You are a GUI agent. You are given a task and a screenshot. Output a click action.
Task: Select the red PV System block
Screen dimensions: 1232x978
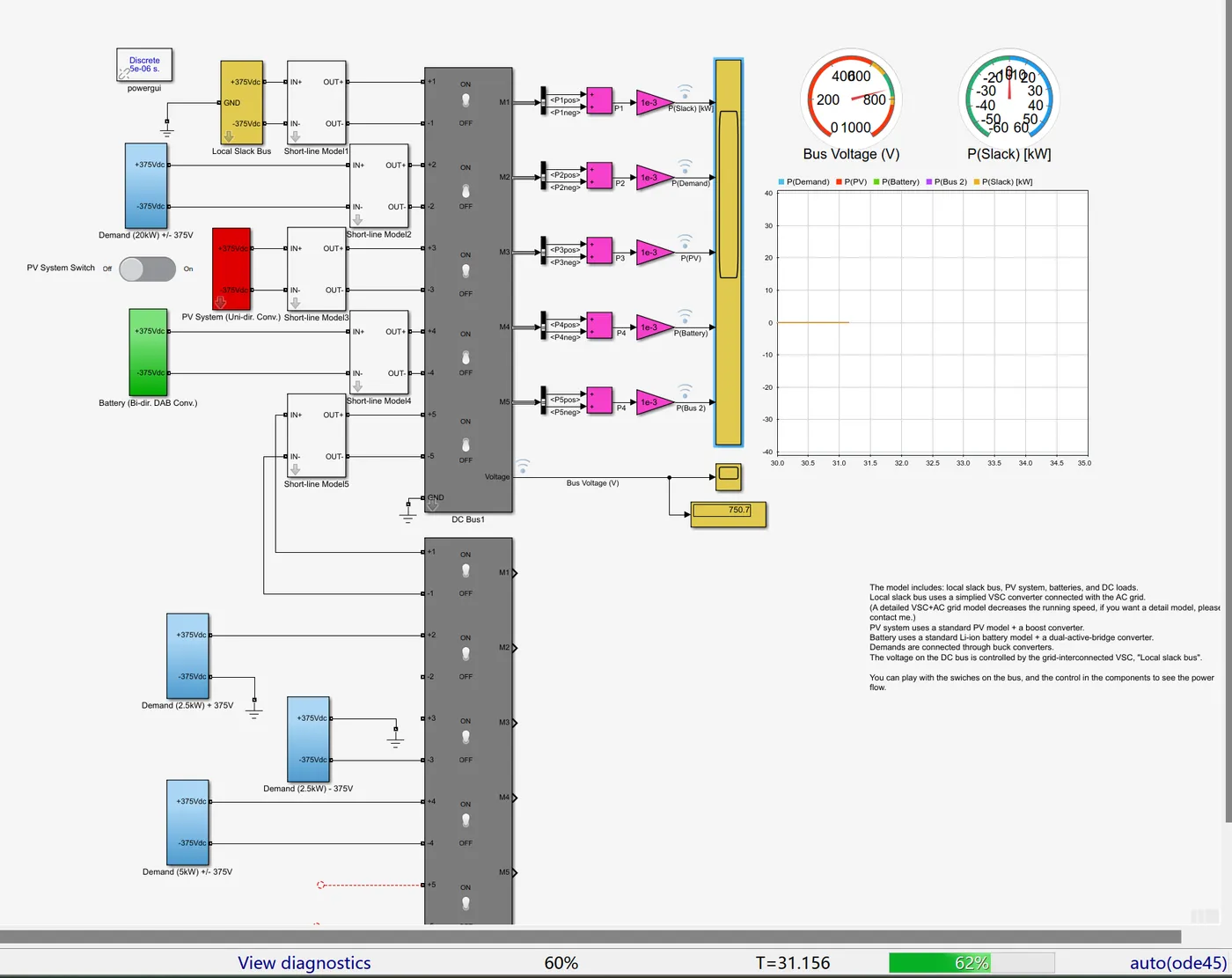231,269
